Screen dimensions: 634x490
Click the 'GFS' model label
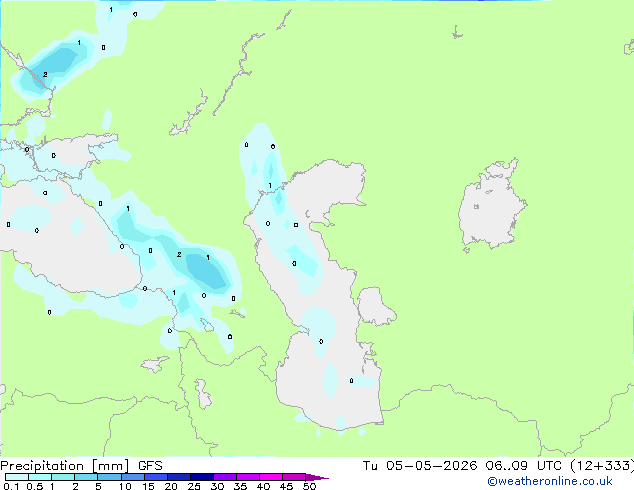[150, 466]
